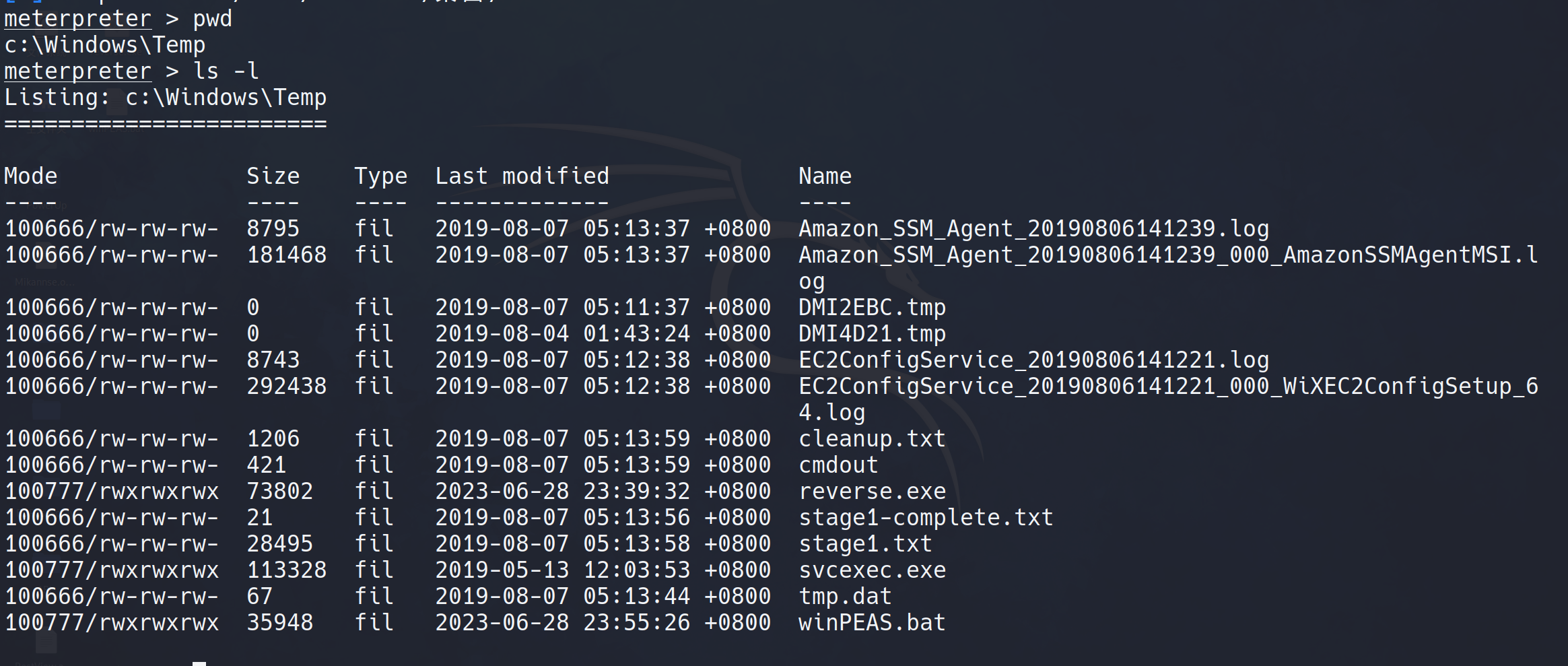Click the Last modified column header
1568x666 pixels.
pyautogui.click(x=522, y=176)
